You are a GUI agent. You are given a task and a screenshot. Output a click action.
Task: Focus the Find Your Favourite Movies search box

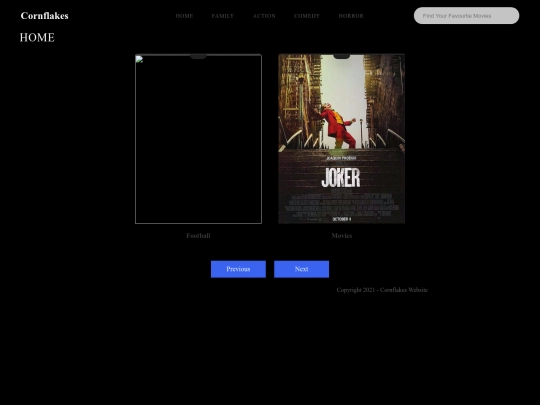pos(466,15)
